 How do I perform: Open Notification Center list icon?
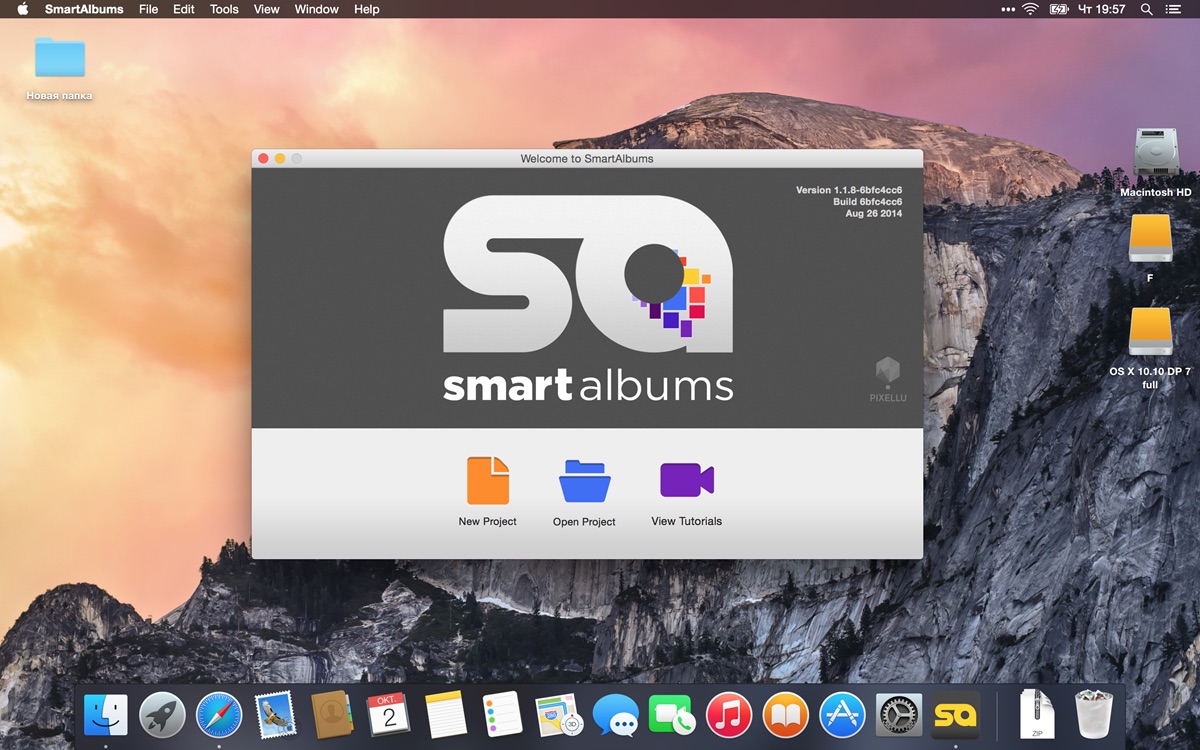pos(1173,9)
